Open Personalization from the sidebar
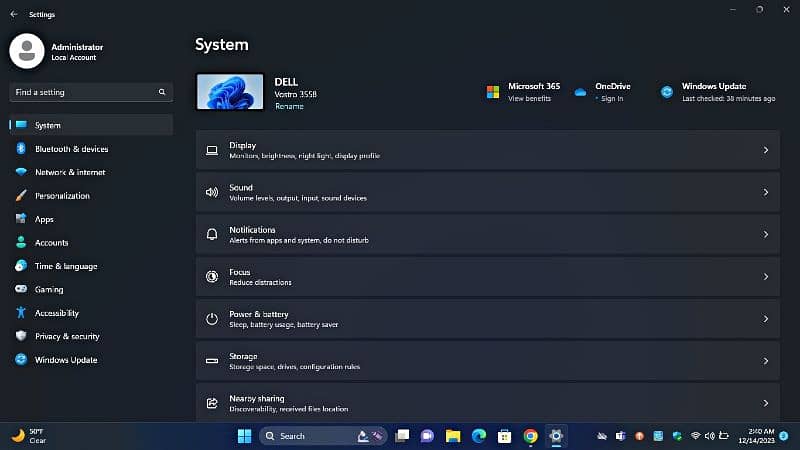Viewport: 800px width, 450px height. [62, 196]
